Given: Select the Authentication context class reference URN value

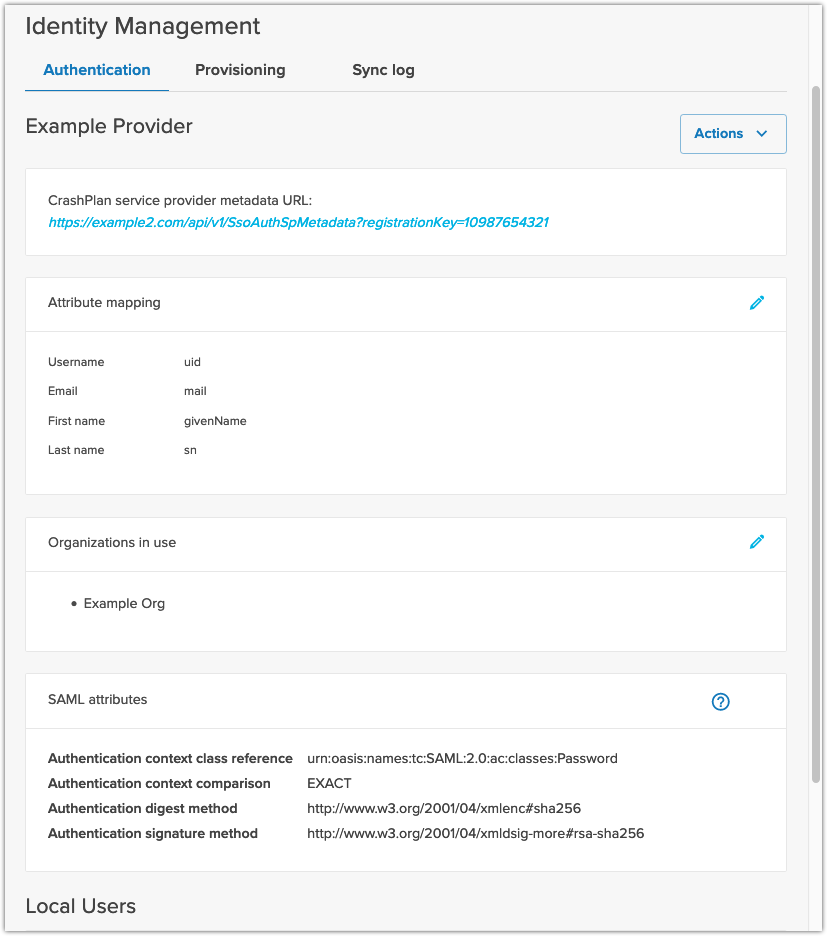Looking at the screenshot, I should pyautogui.click(x=462, y=758).
